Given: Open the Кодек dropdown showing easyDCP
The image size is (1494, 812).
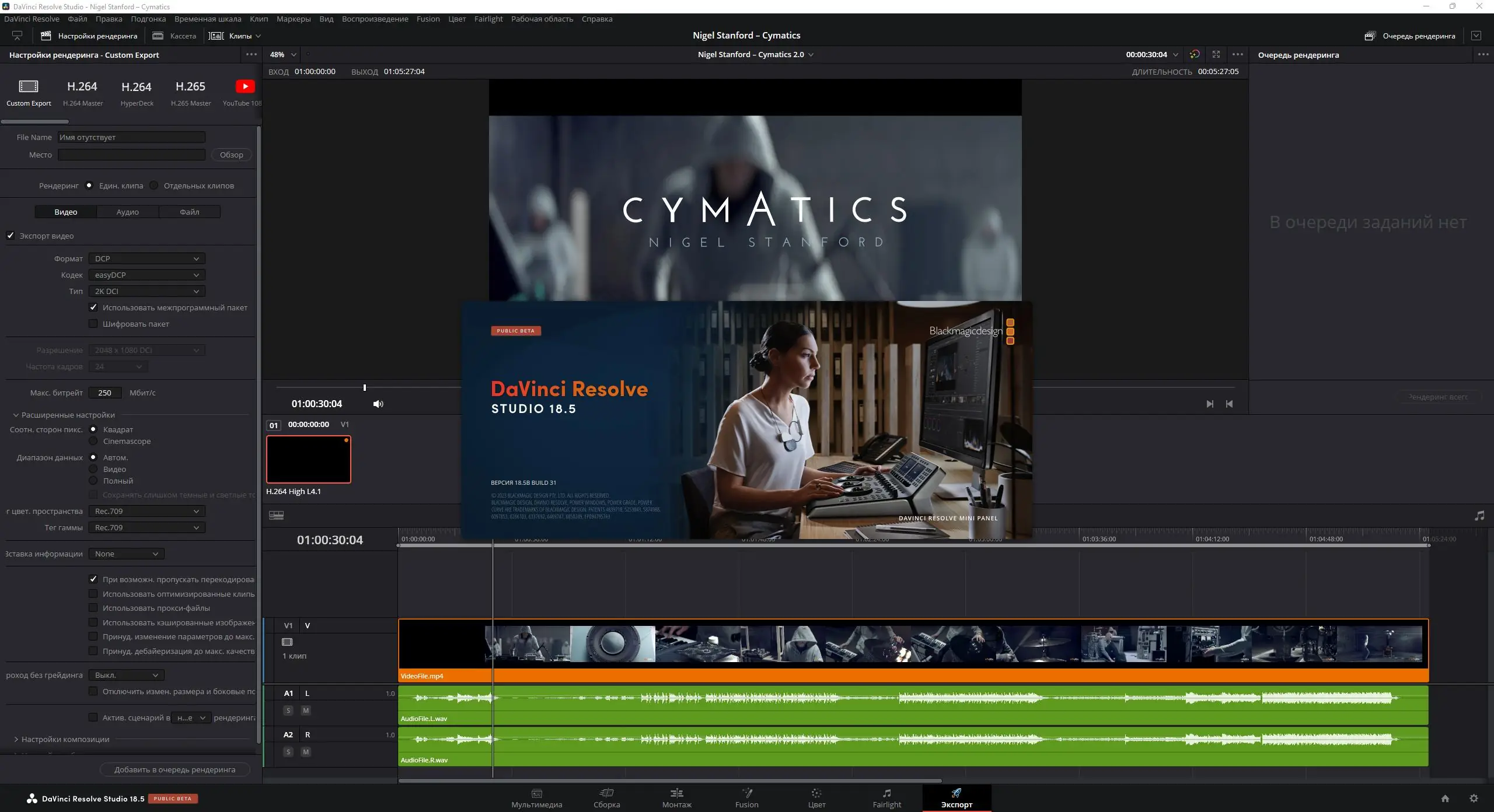Looking at the screenshot, I should click(x=146, y=274).
